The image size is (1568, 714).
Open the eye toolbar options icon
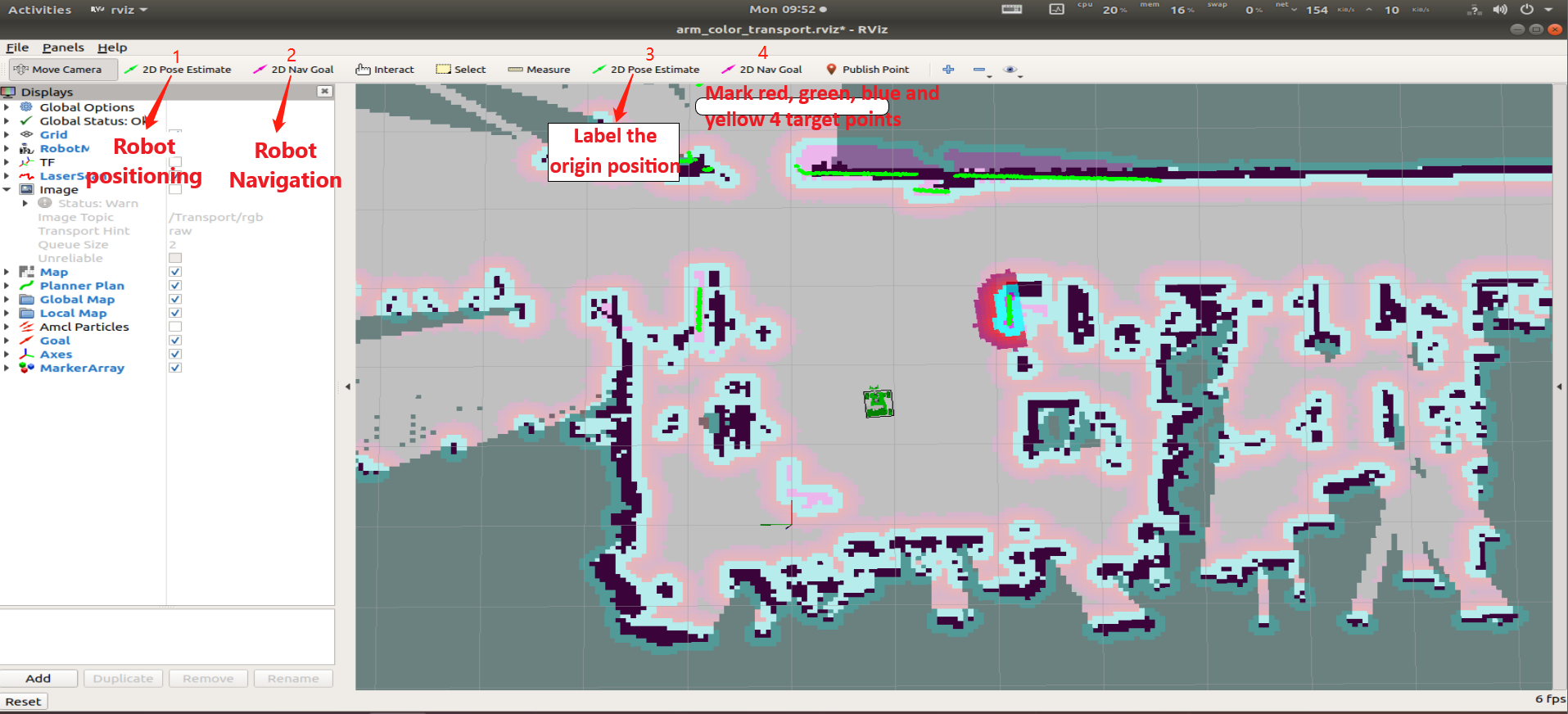point(1010,70)
